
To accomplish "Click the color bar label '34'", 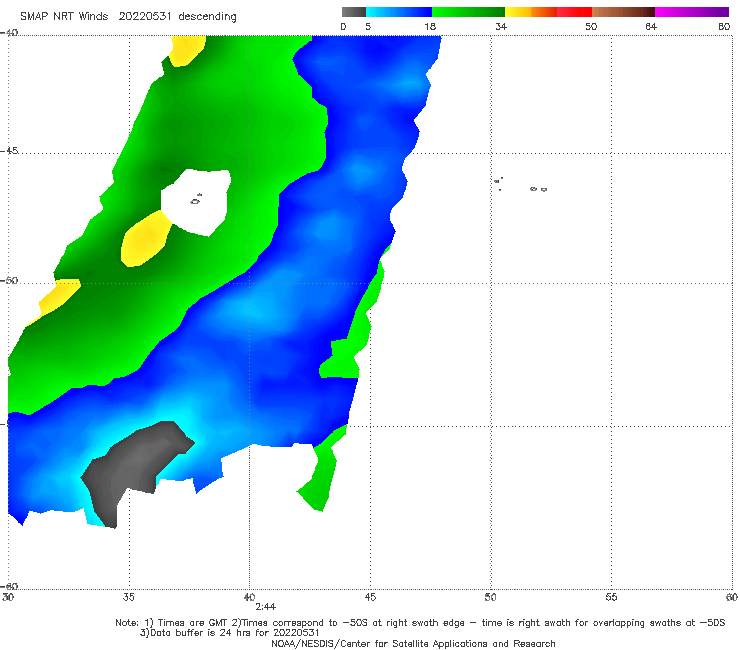I will click(501, 27).
